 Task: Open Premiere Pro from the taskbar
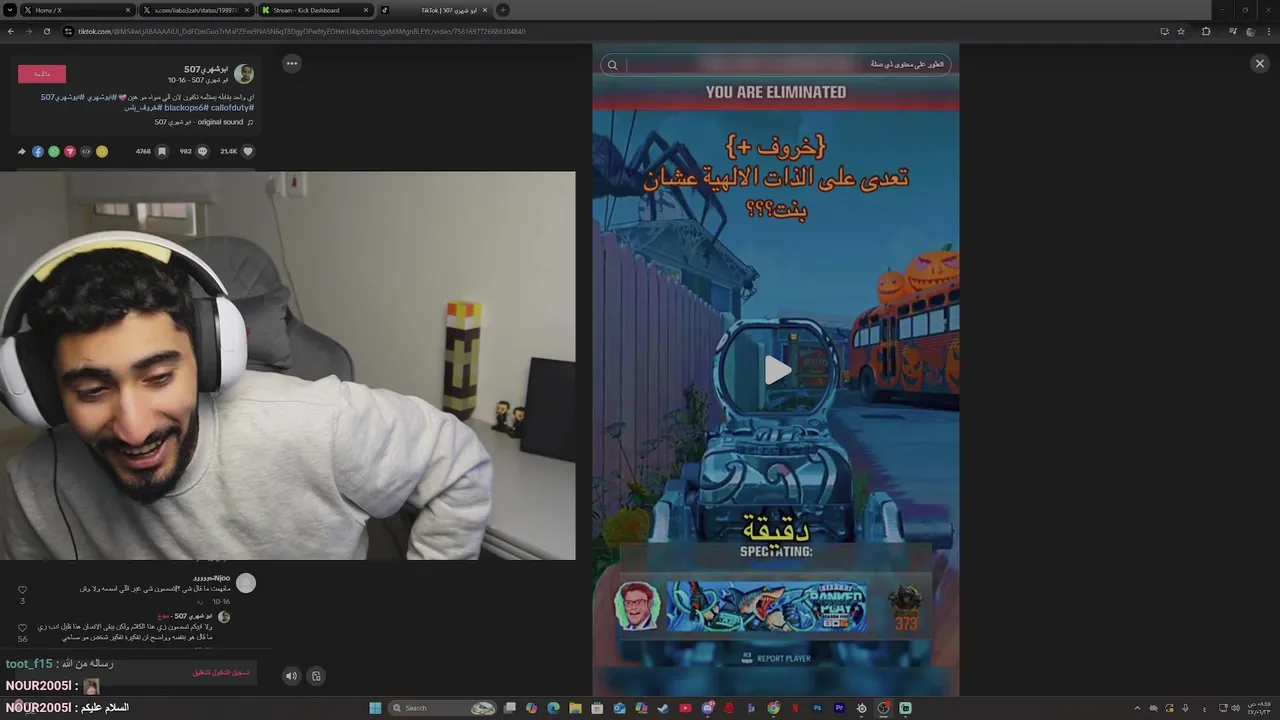(839, 708)
